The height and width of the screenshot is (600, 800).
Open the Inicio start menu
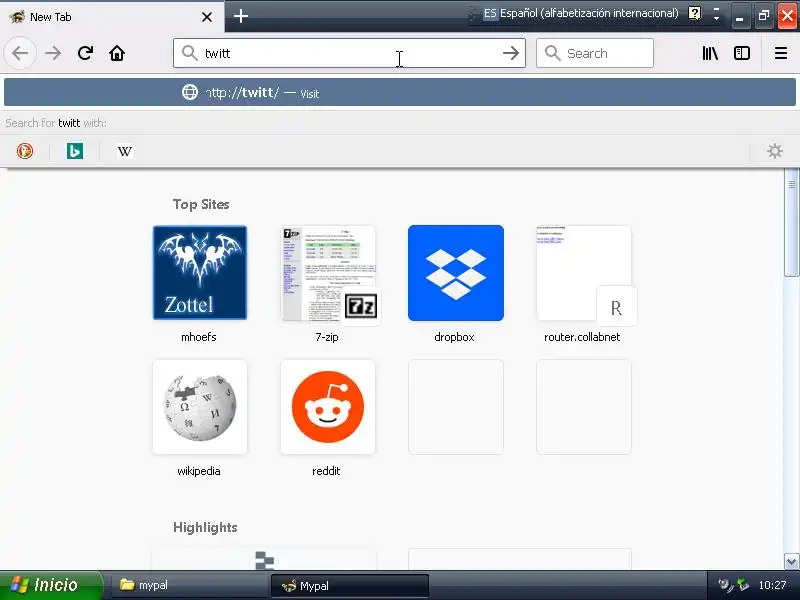tap(51, 585)
